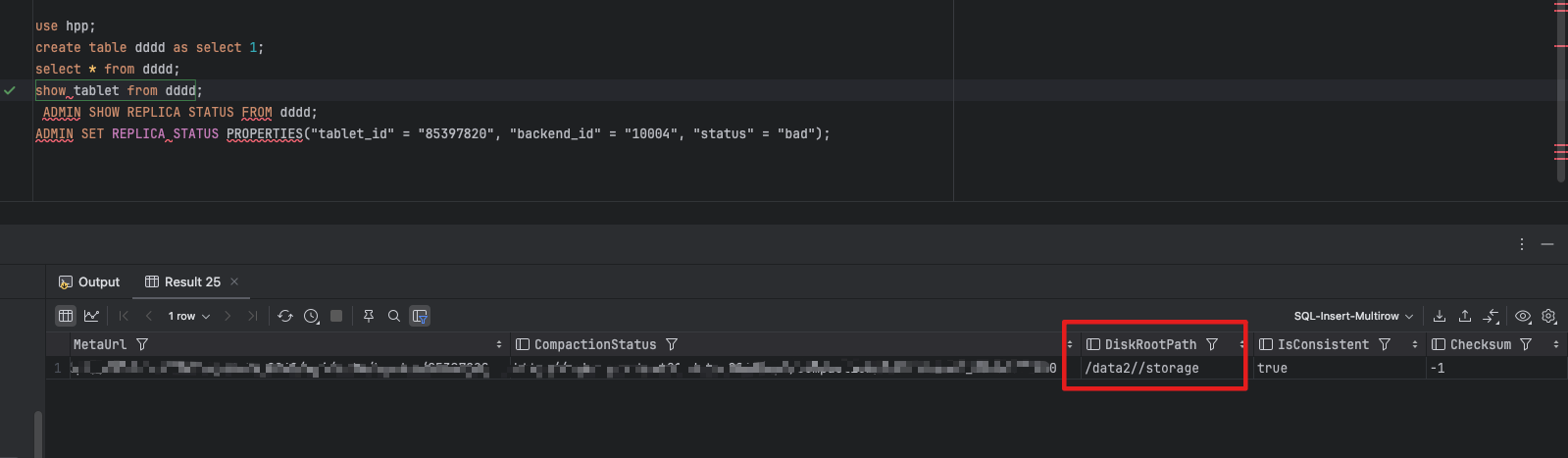Click the IsConsistent column header
This screenshot has height=458, width=1568.
[x=1322, y=344]
